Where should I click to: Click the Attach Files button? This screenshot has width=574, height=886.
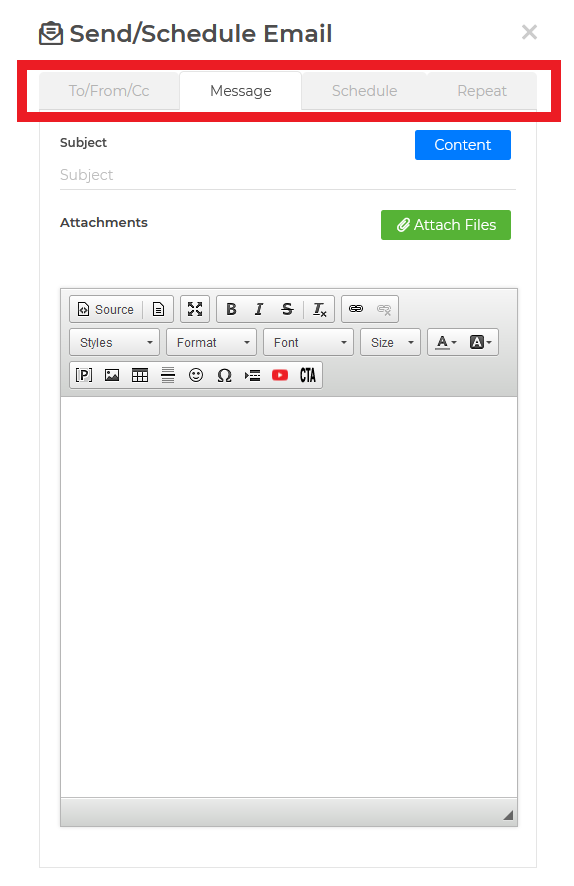pos(446,225)
